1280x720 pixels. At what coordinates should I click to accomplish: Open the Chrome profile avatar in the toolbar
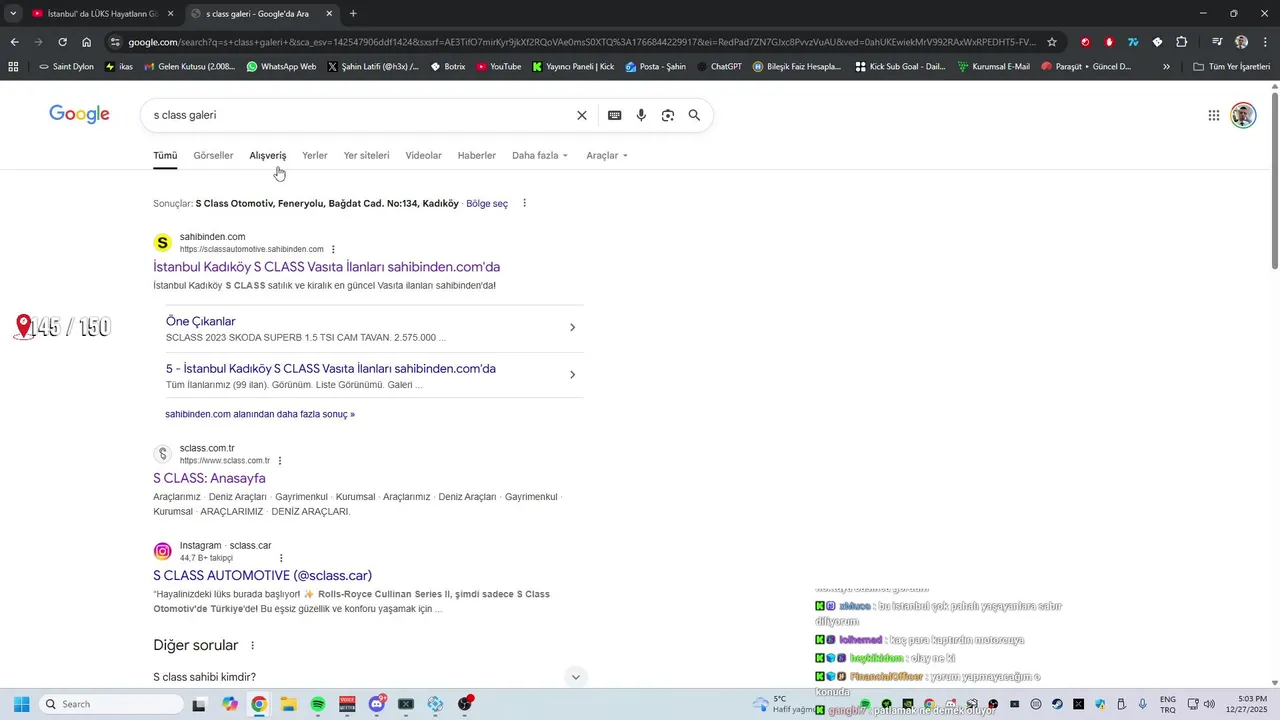1241,42
